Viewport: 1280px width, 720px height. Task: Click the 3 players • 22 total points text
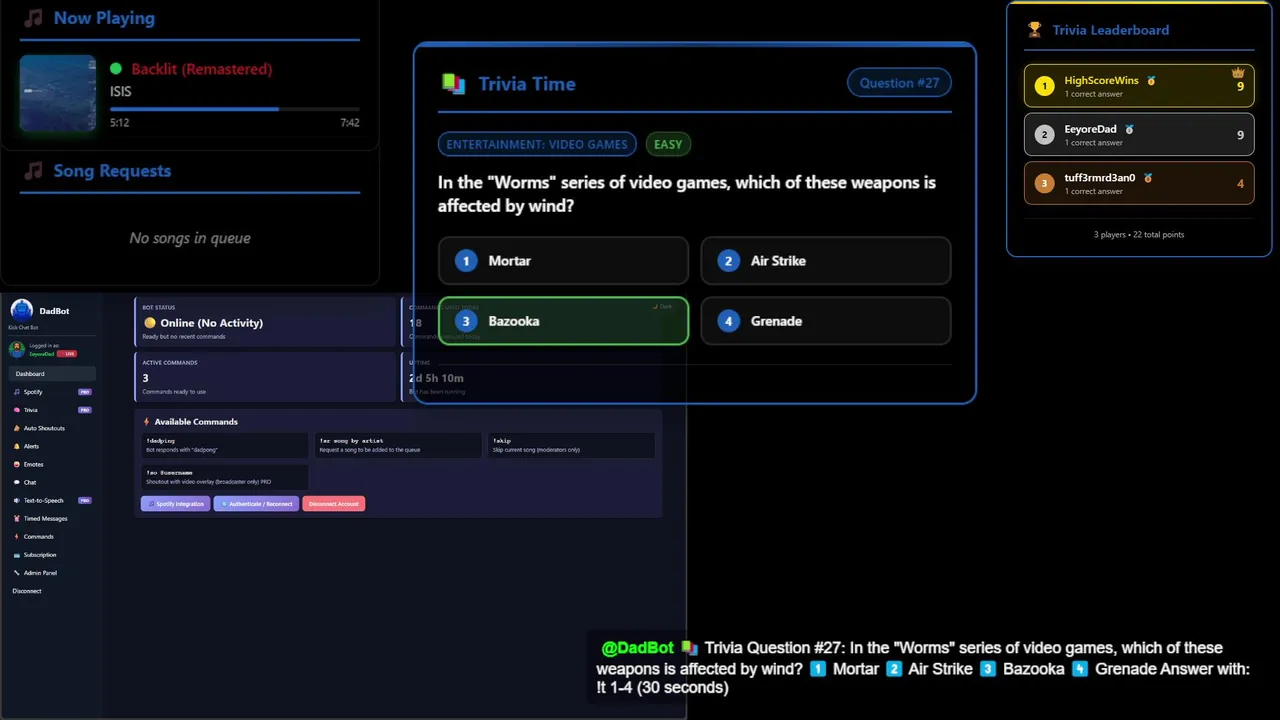pos(1139,234)
